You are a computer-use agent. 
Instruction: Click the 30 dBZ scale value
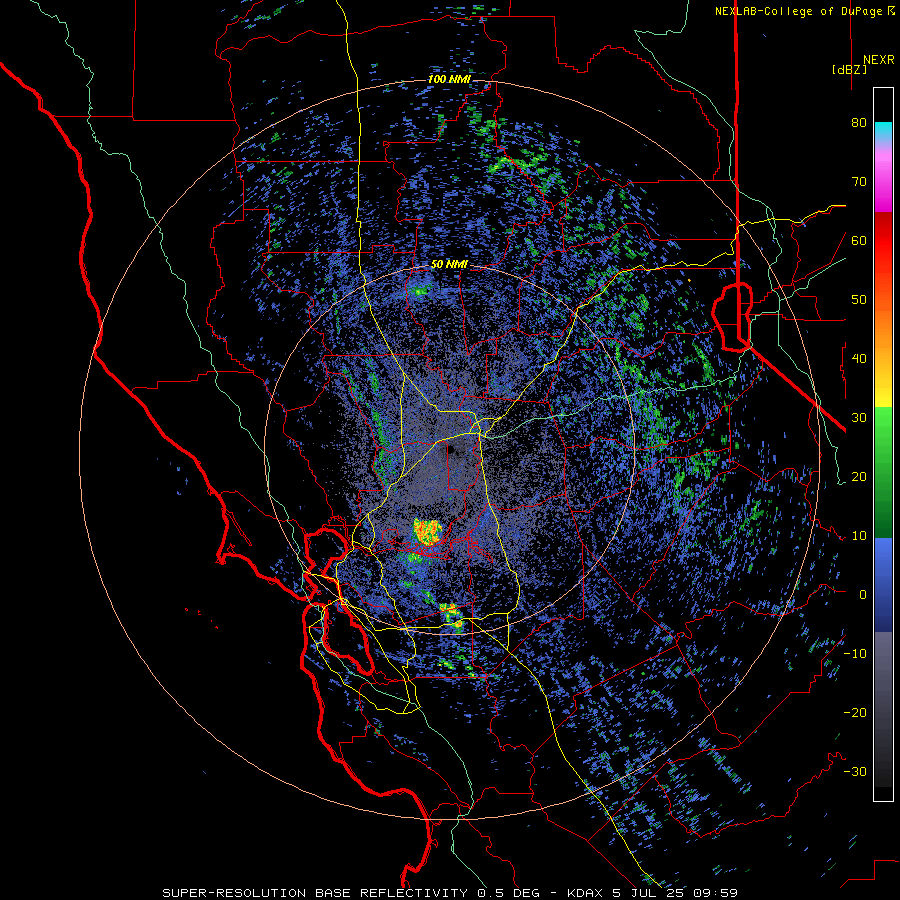[x=859, y=417]
